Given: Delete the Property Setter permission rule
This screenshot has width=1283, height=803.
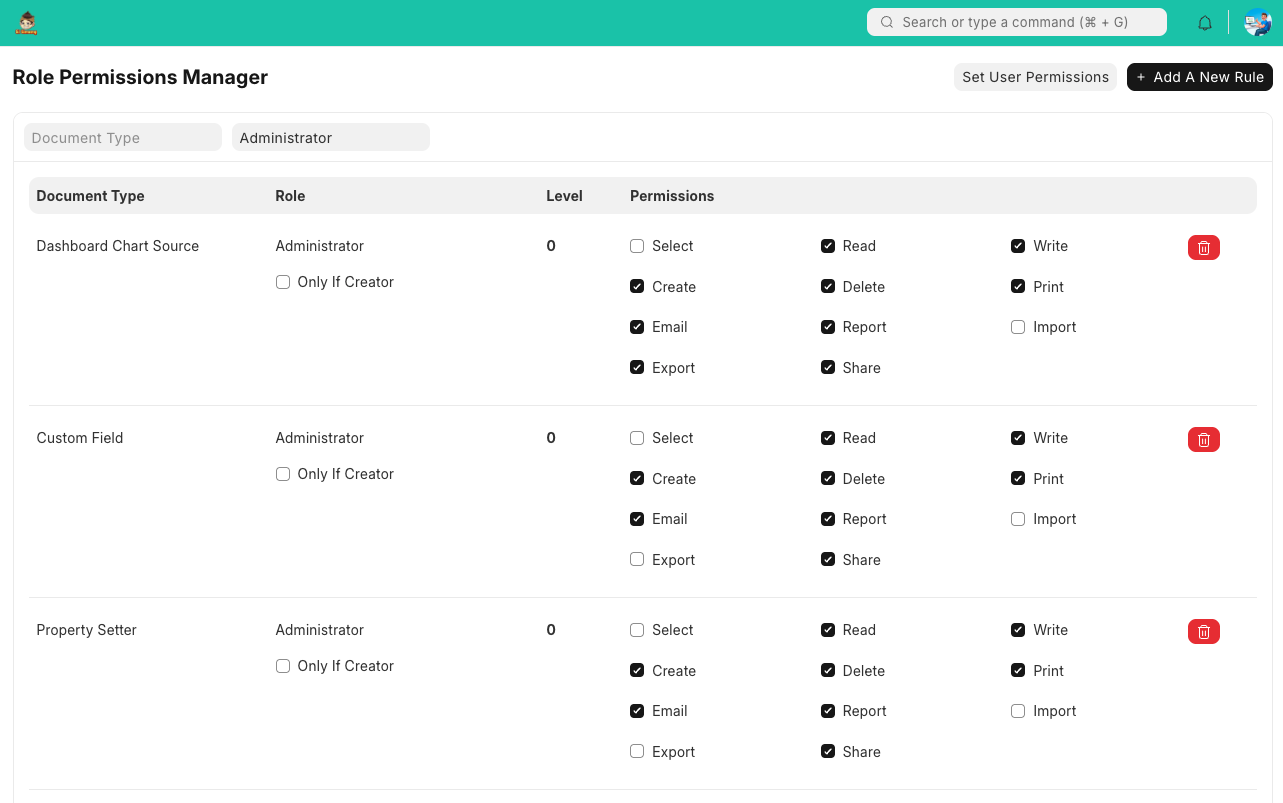Looking at the screenshot, I should pos(1203,631).
